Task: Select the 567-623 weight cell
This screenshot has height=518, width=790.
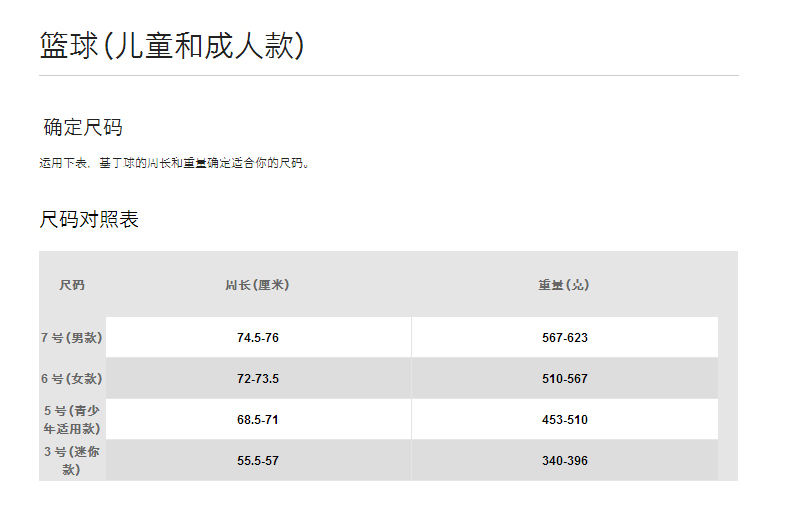Action: [x=565, y=338]
